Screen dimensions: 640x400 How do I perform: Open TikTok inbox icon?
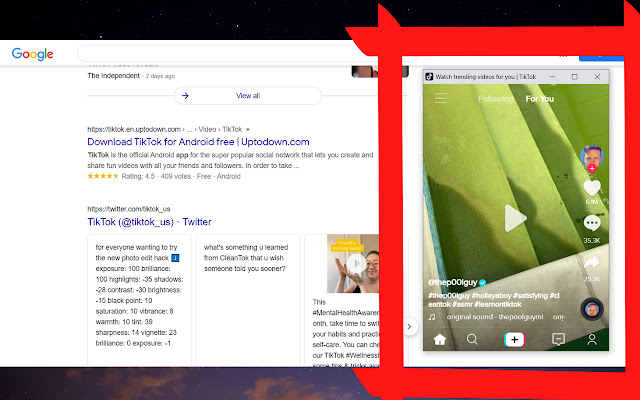point(558,340)
